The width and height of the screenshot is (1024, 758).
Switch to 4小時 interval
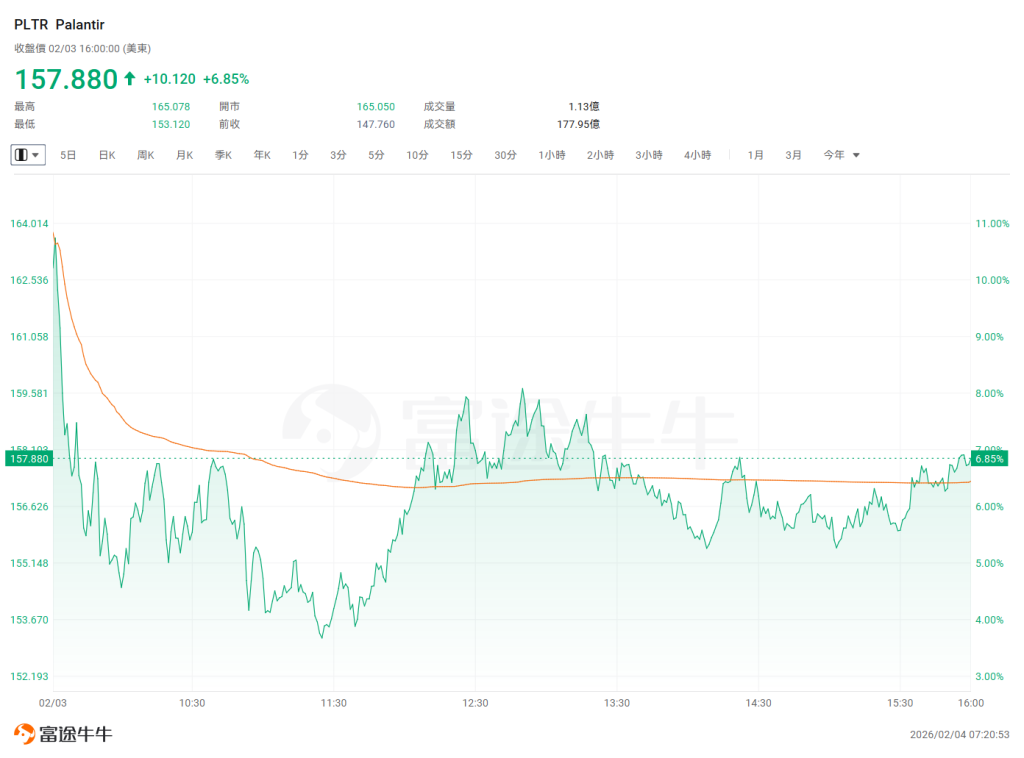coord(697,155)
